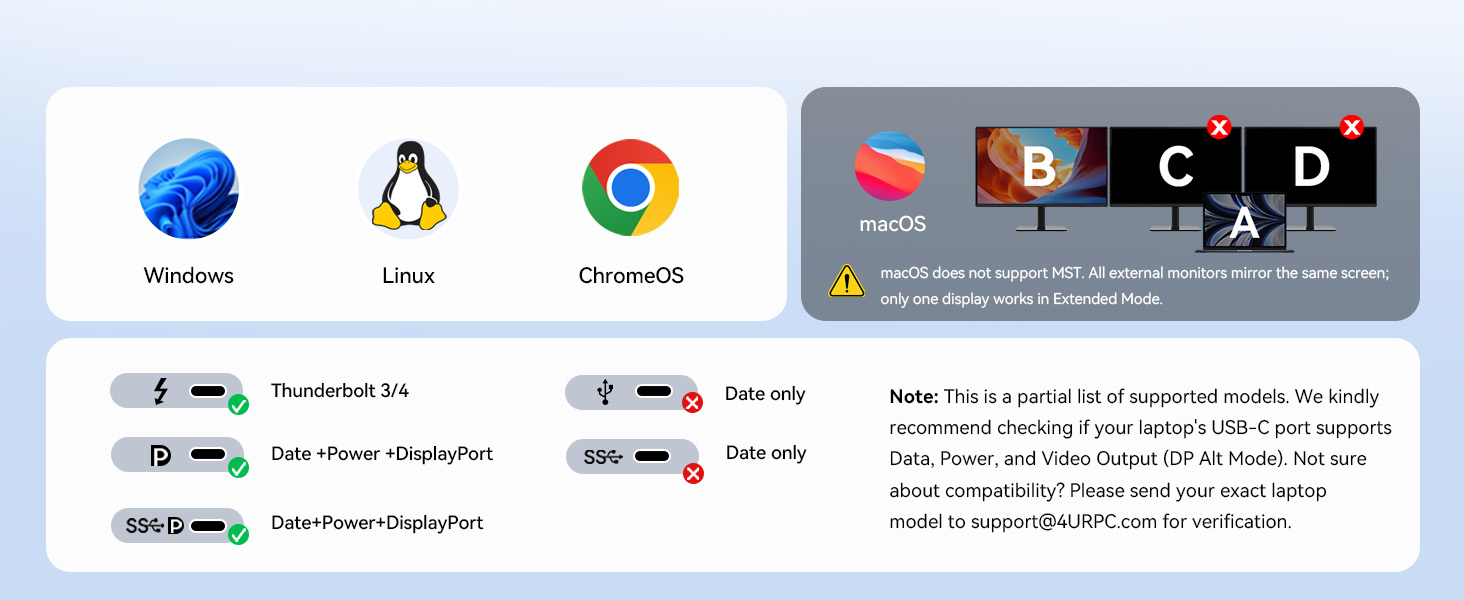Click the bold "Note:" heading
Screen dimensions: 1464x600
[914, 397]
